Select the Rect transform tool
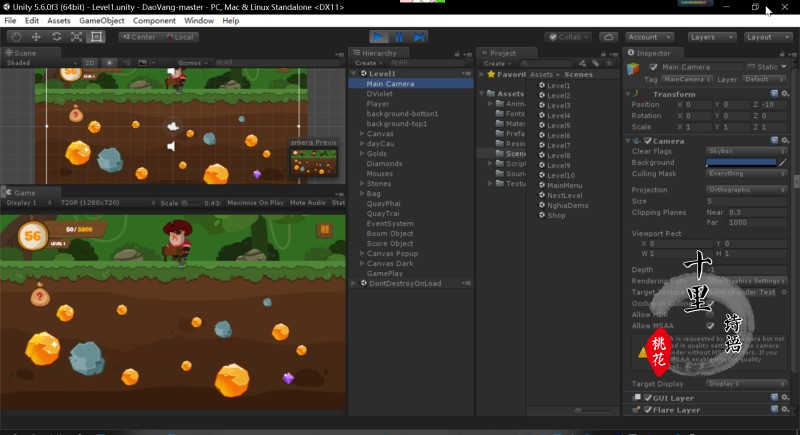 tap(96, 37)
